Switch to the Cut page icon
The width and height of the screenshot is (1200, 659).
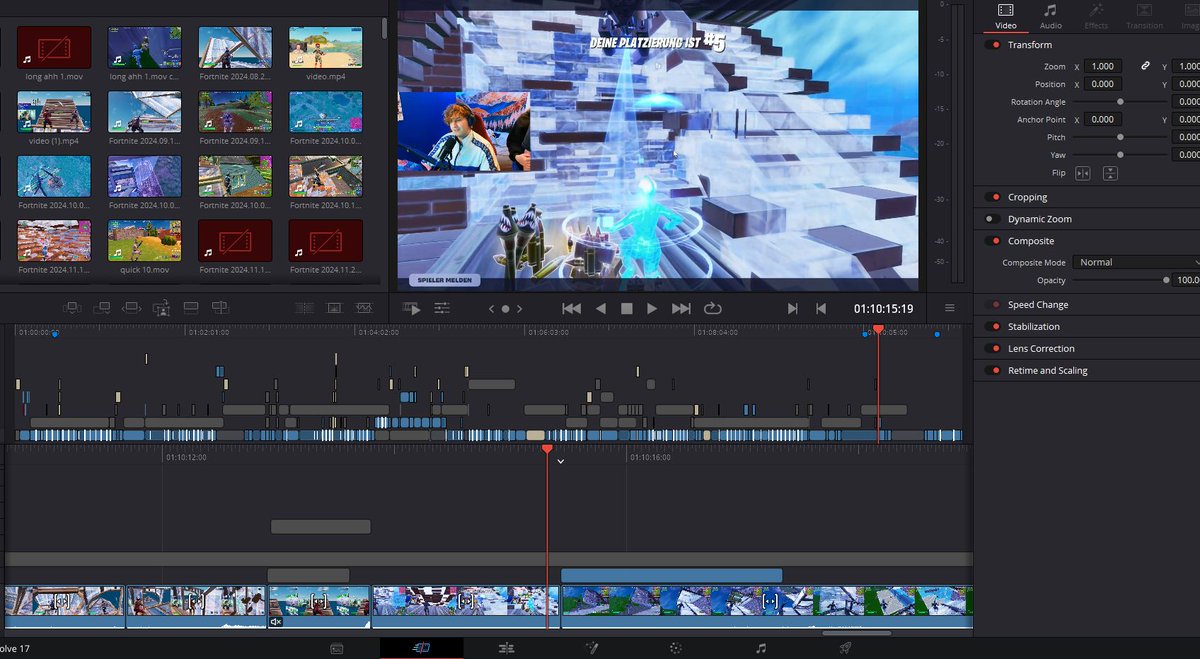pyautogui.click(x=421, y=648)
